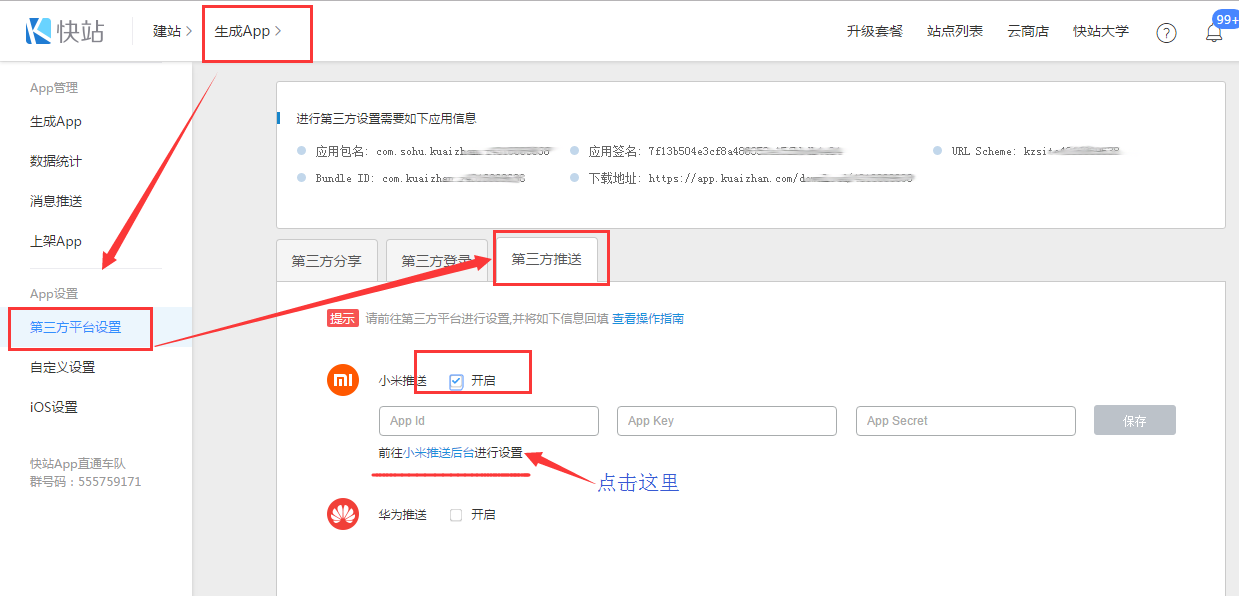Open the 查看操作指南 link
This screenshot has height=596, width=1239.
[648, 319]
